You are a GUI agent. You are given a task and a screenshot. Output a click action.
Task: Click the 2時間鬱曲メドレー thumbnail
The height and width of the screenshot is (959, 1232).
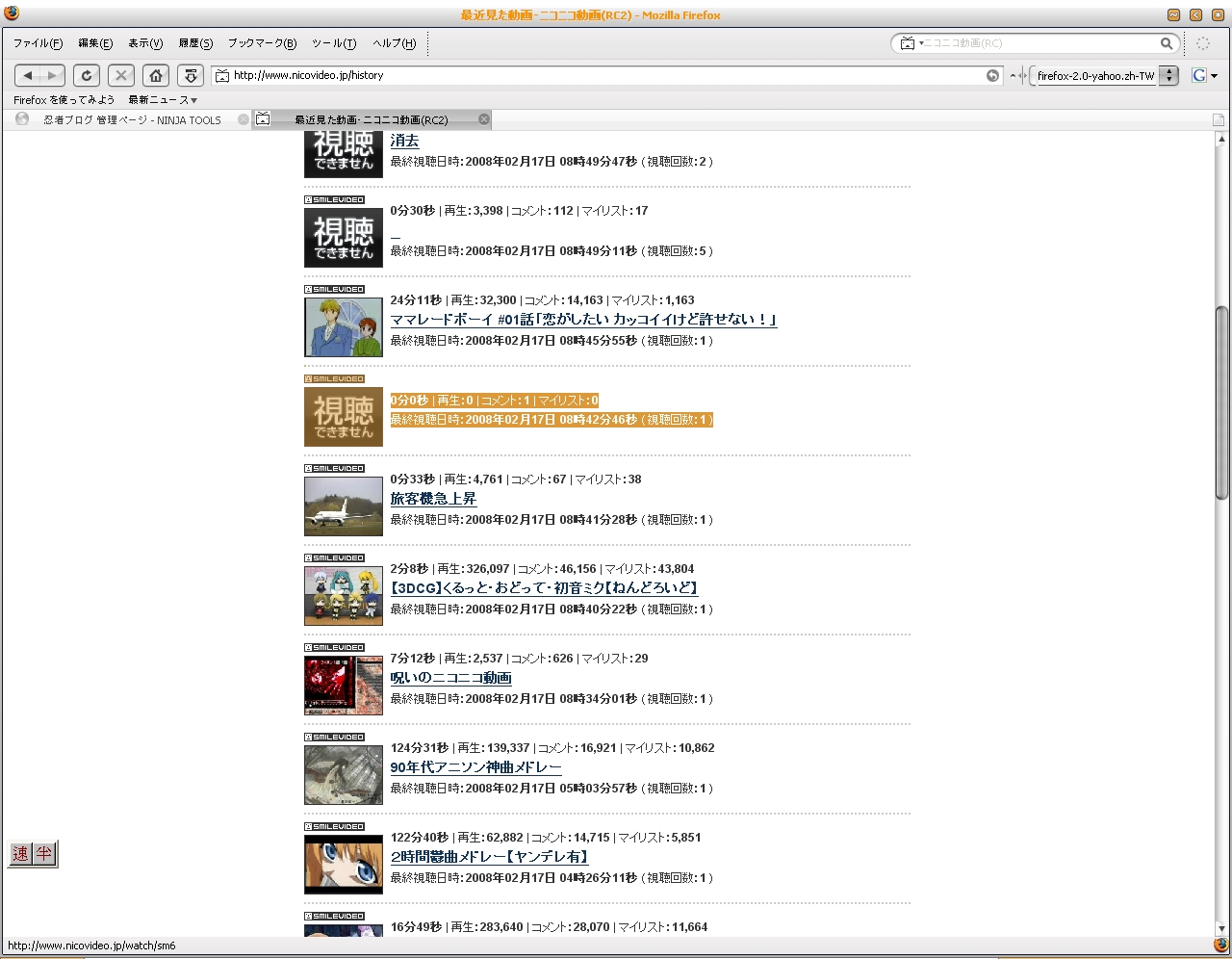coord(344,865)
